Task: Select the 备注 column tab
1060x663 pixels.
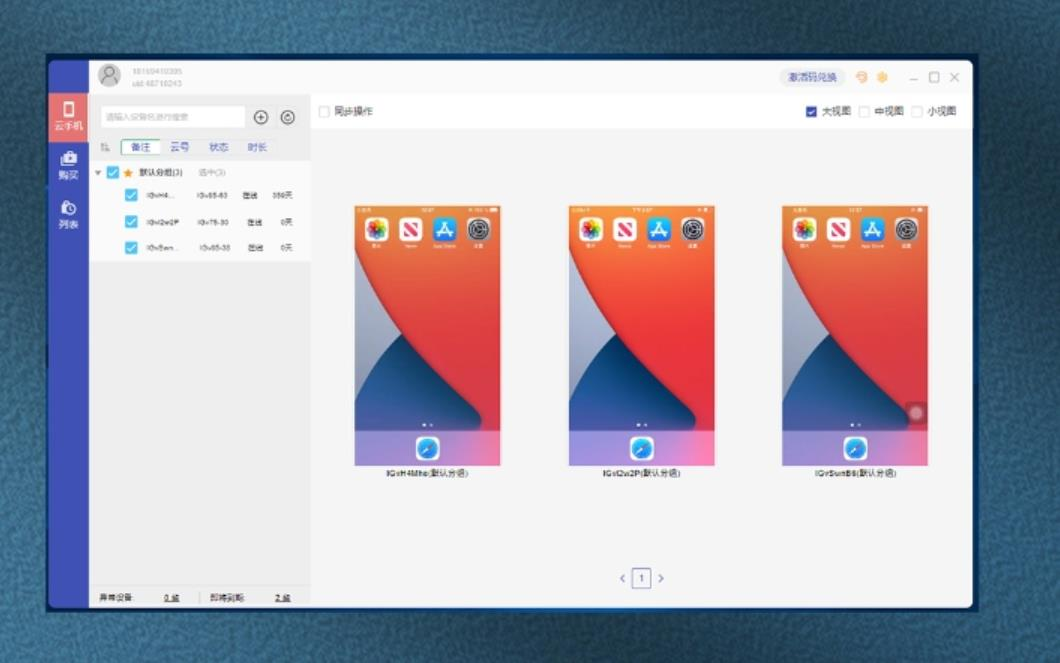Action: point(141,147)
